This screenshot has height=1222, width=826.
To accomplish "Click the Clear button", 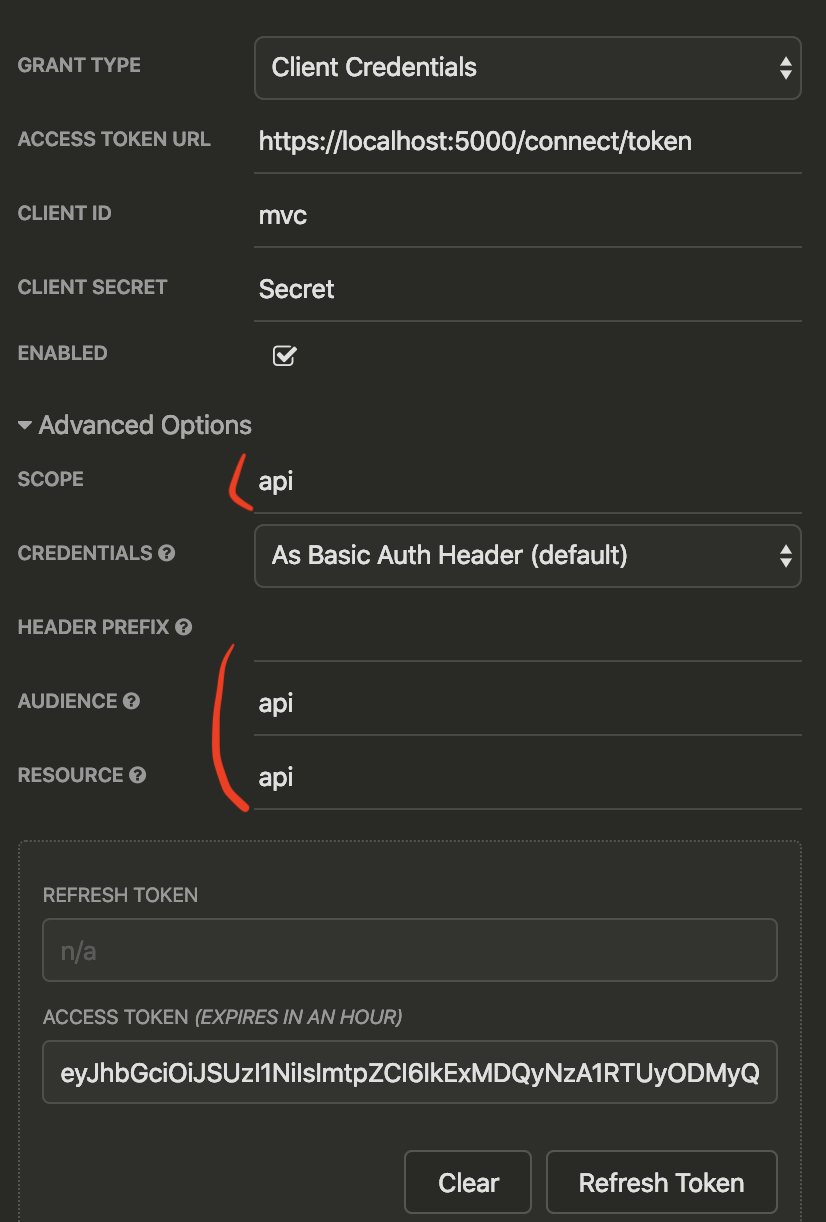I will point(468,1183).
